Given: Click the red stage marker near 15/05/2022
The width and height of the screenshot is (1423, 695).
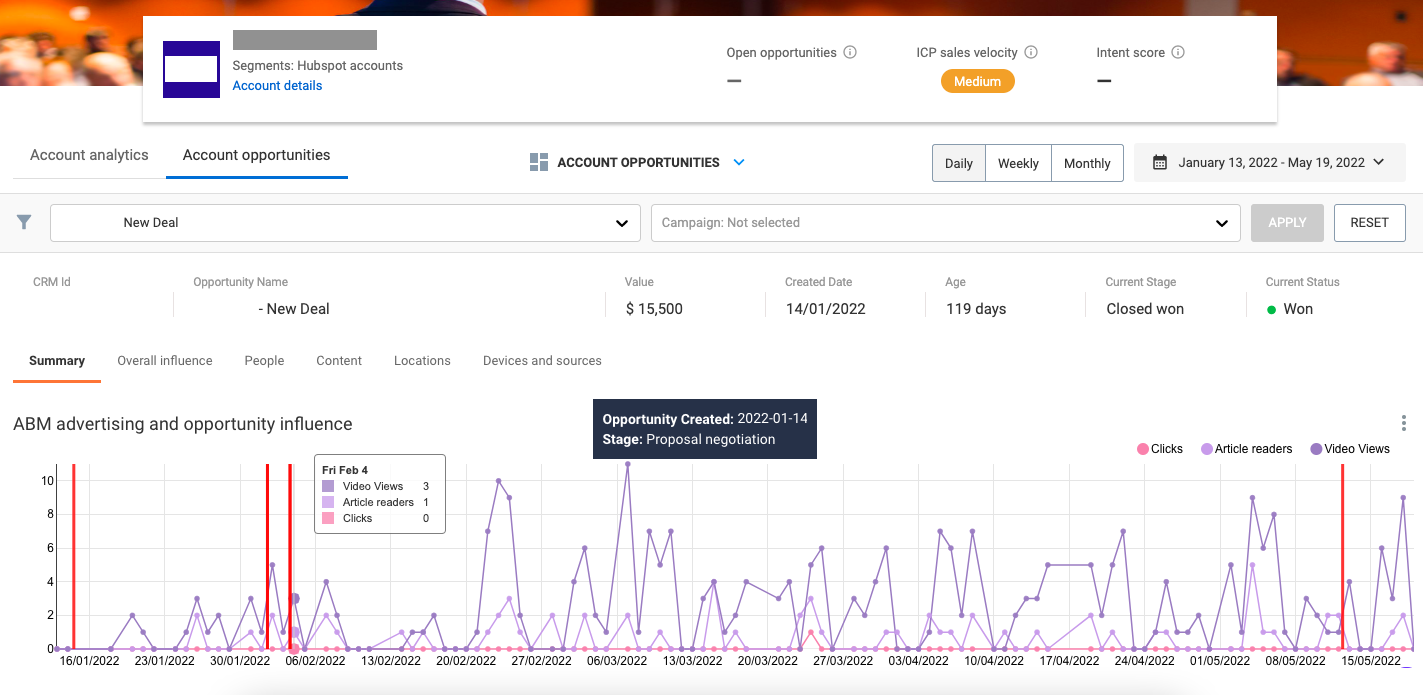Looking at the screenshot, I should [1342, 557].
